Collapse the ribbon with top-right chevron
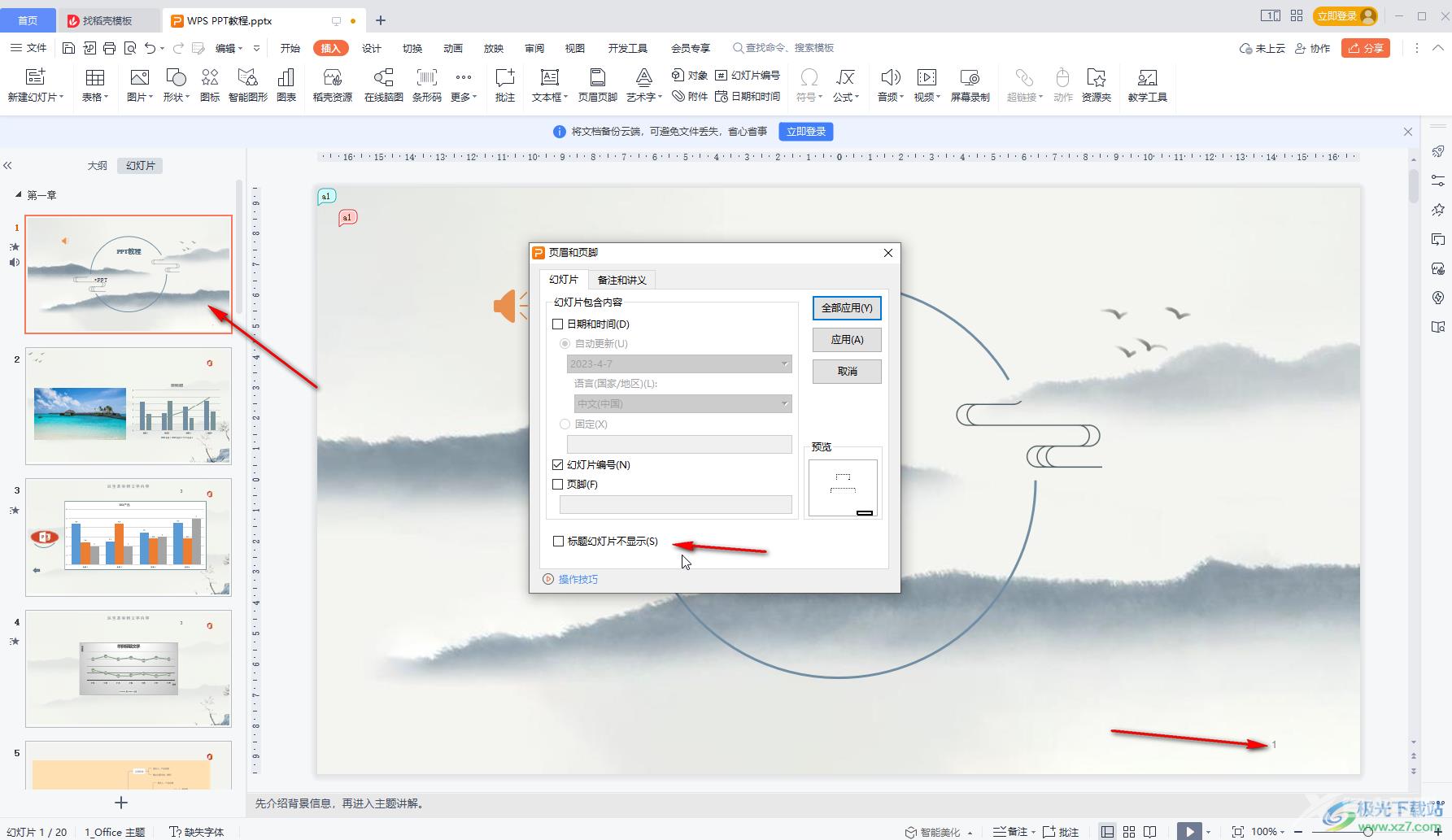1452x840 pixels. (x=1437, y=48)
